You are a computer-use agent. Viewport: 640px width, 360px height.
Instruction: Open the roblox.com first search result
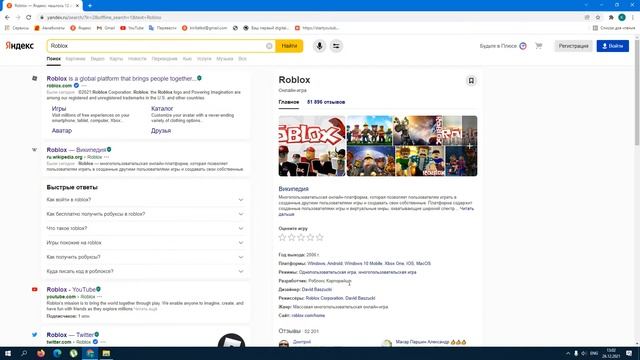[121, 78]
